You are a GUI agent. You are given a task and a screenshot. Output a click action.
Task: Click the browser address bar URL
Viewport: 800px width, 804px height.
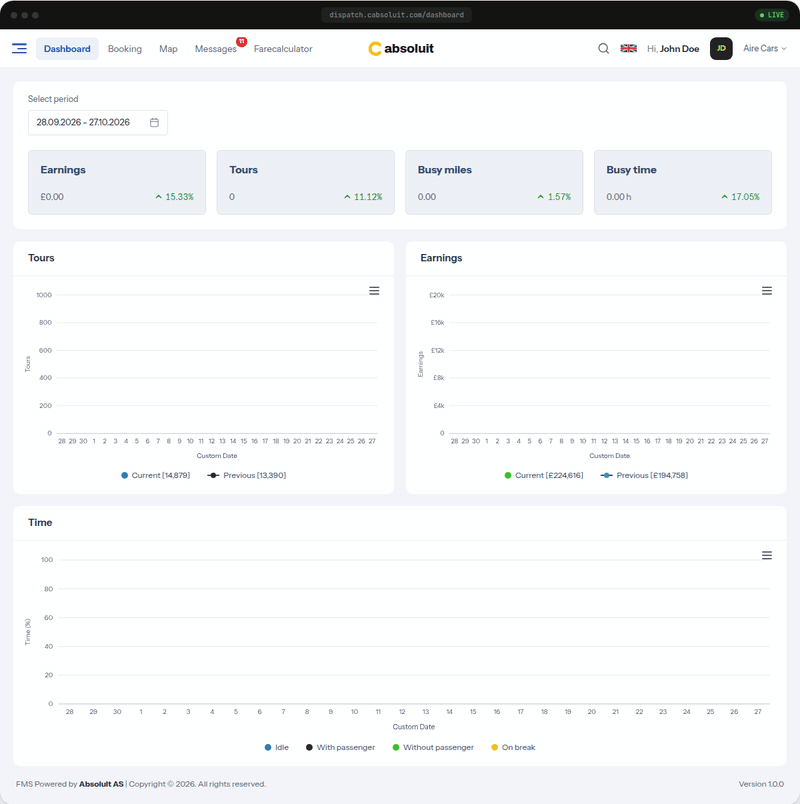[x=396, y=15]
